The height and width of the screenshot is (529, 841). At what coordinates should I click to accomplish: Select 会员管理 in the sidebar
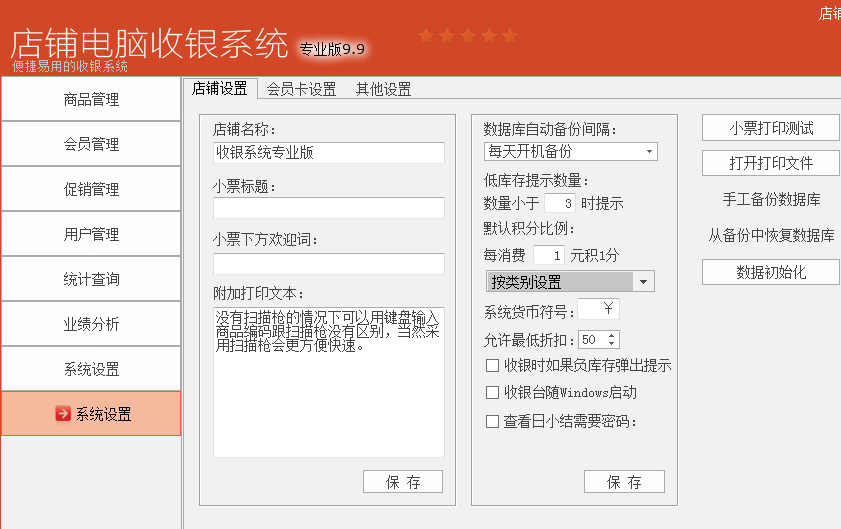point(91,144)
